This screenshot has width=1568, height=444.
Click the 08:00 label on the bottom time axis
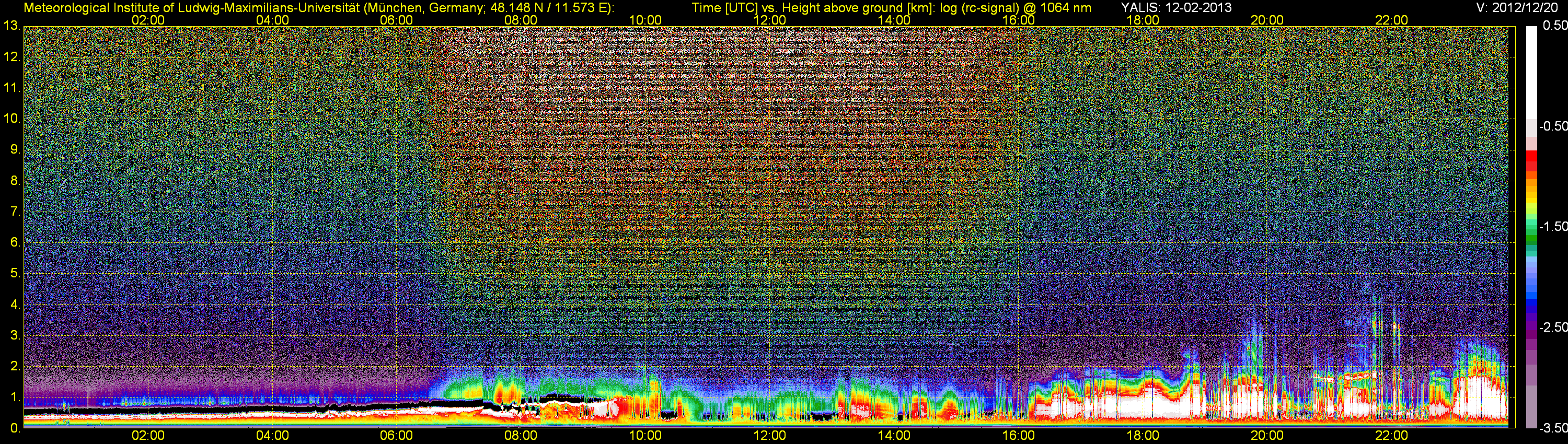pos(521,436)
